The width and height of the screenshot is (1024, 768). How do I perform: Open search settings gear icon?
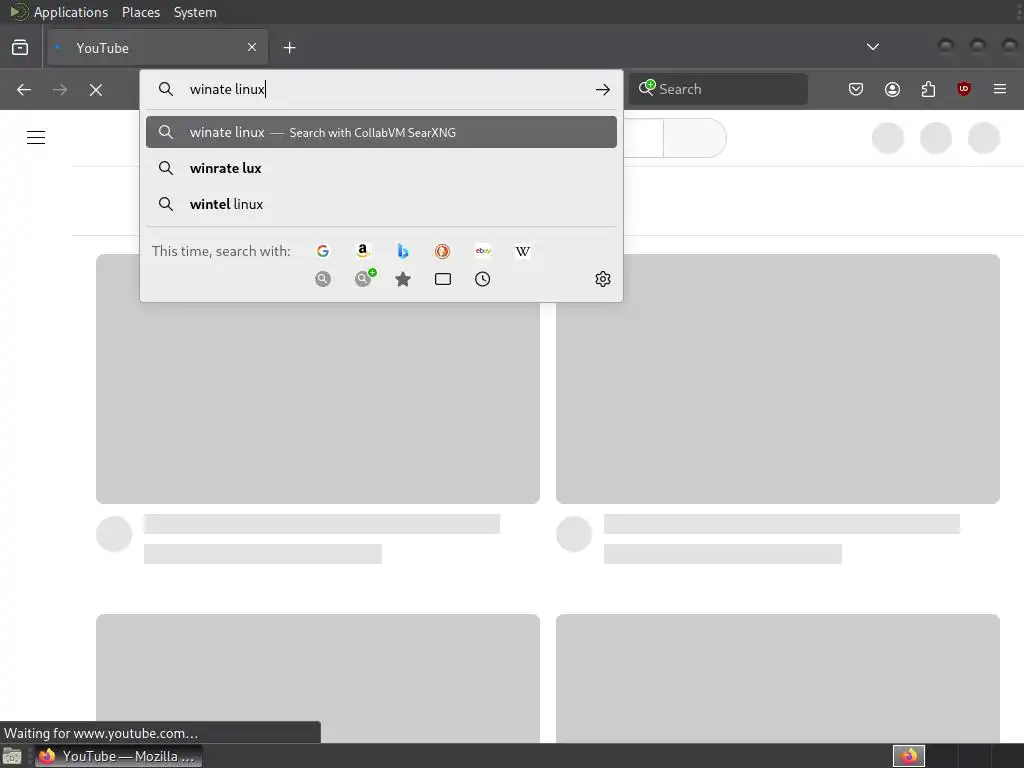(603, 280)
